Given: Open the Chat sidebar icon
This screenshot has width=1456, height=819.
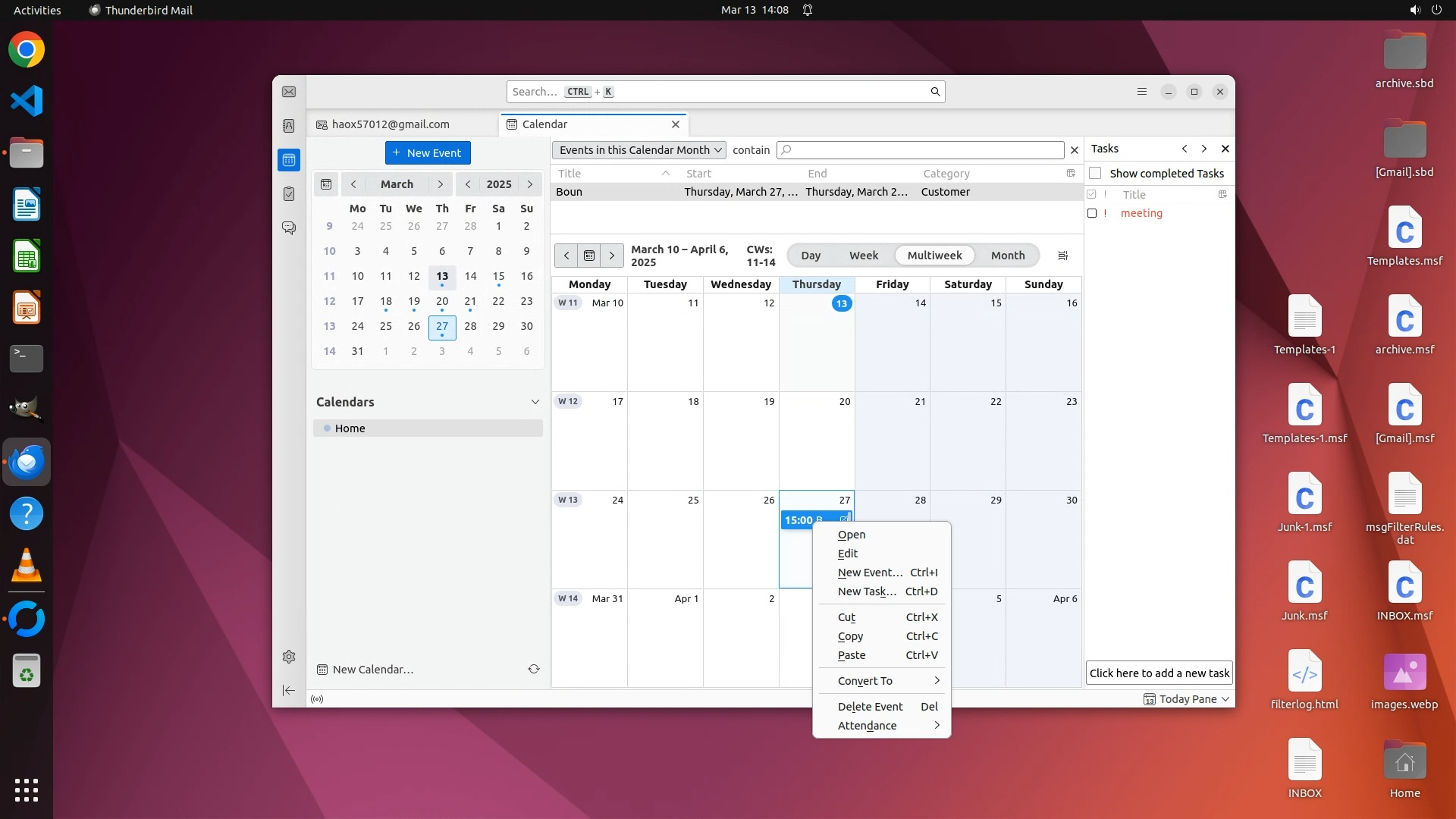Looking at the screenshot, I should [289, 227].
